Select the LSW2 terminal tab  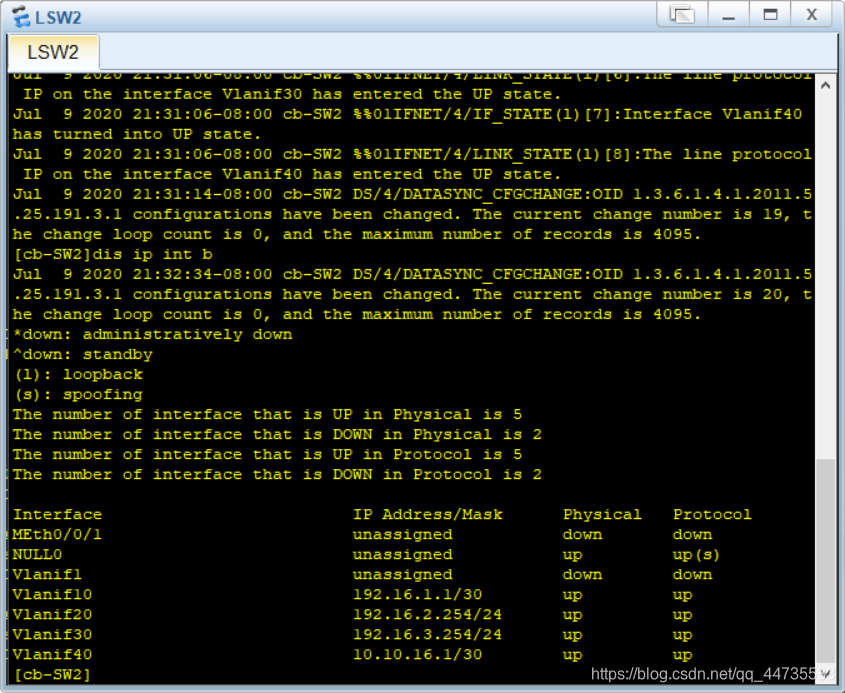click(x=53, y=52)
